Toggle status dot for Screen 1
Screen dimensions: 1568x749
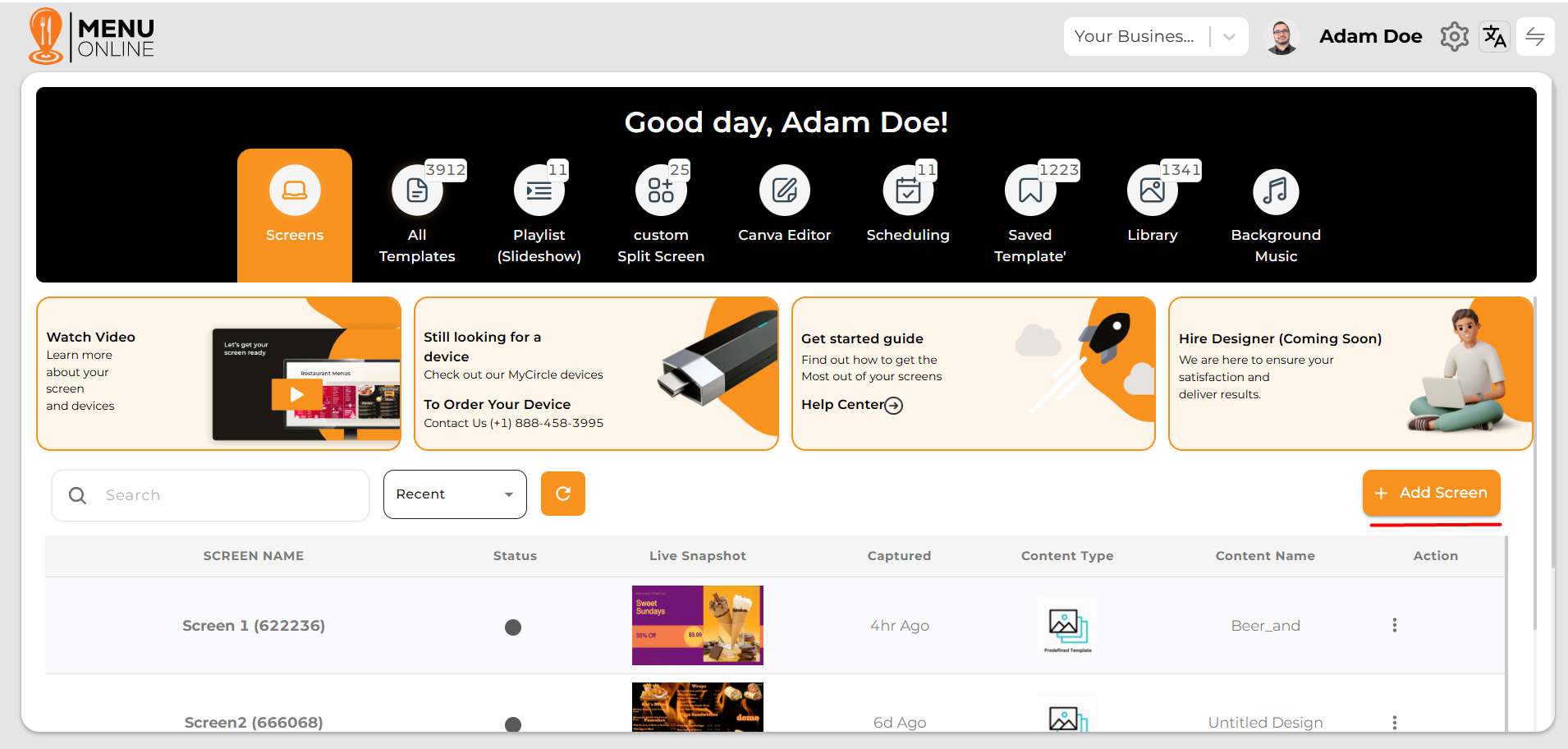(x=513, y=627)
